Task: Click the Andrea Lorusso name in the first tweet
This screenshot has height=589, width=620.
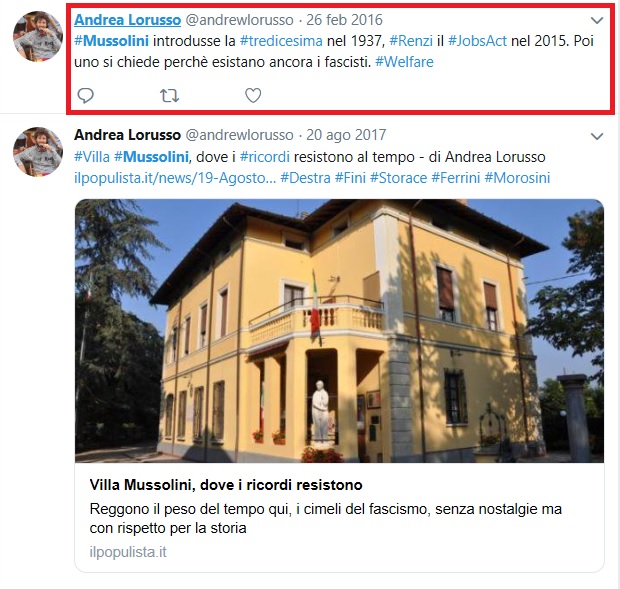Action: tap(127, 20)
